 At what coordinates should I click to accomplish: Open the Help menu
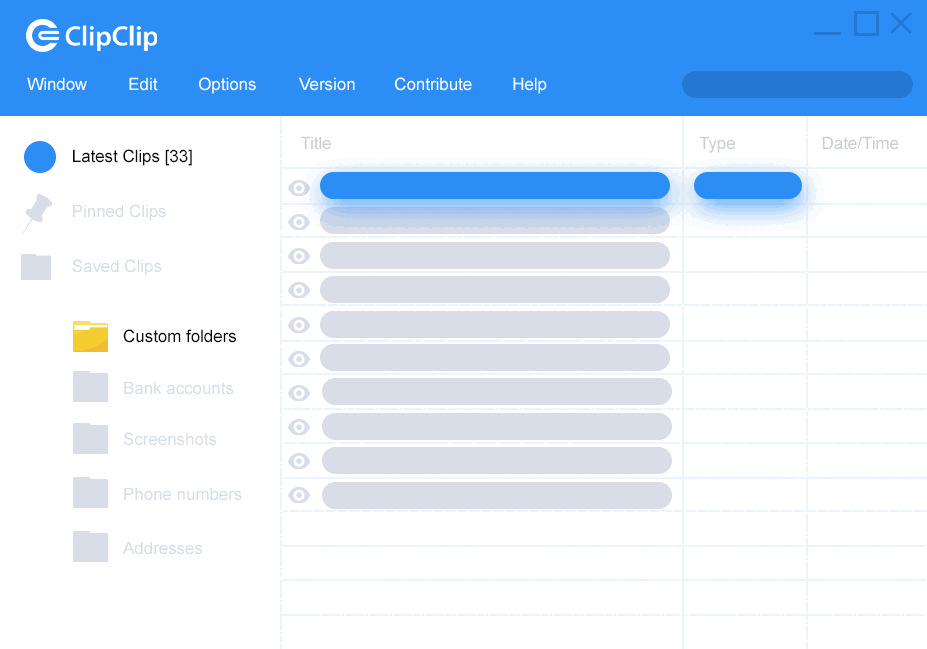[529, 85]
